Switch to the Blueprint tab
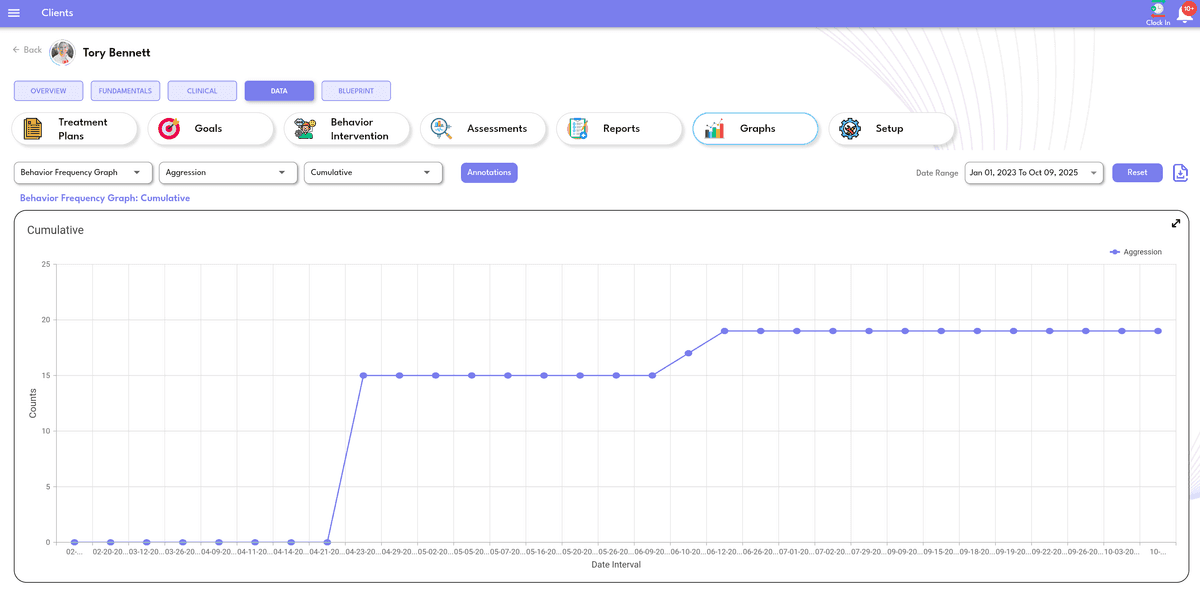The image size is (1200, 601). pyautogui.click(x=356, y=91)
